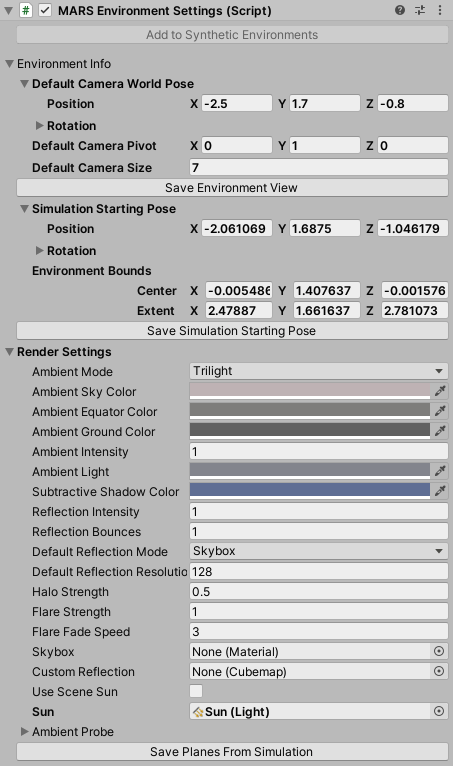Expand Rotation under Default Camera World Pose

tap(40, 126)
